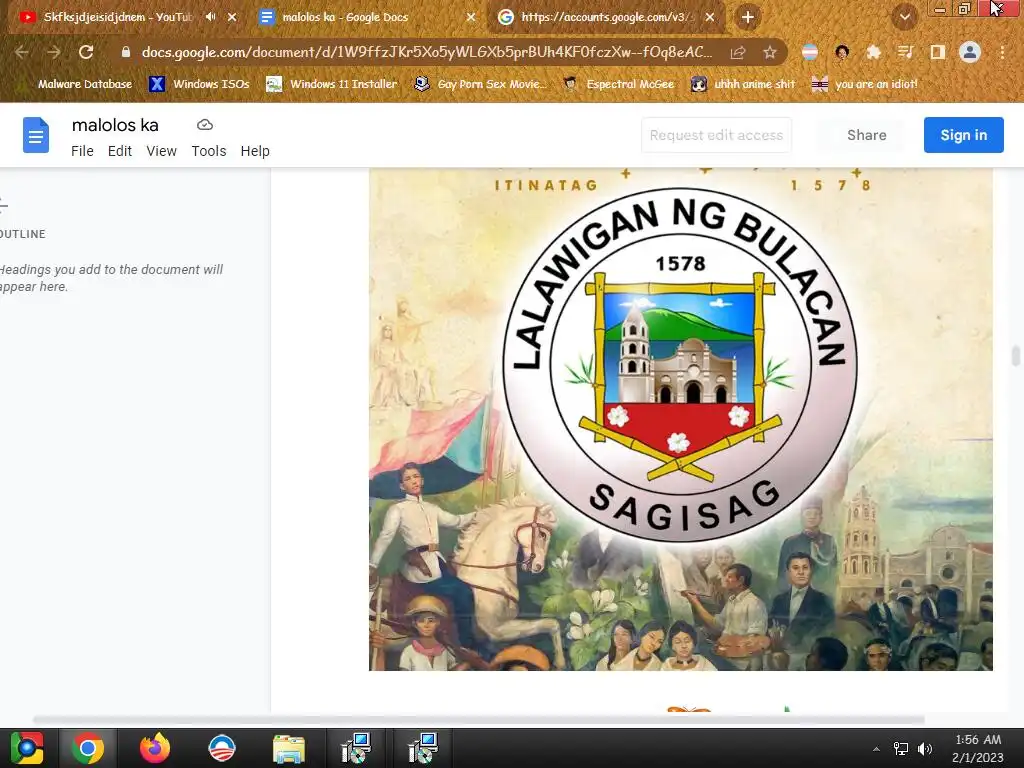Open the network status tray icon

pos(901,749)
